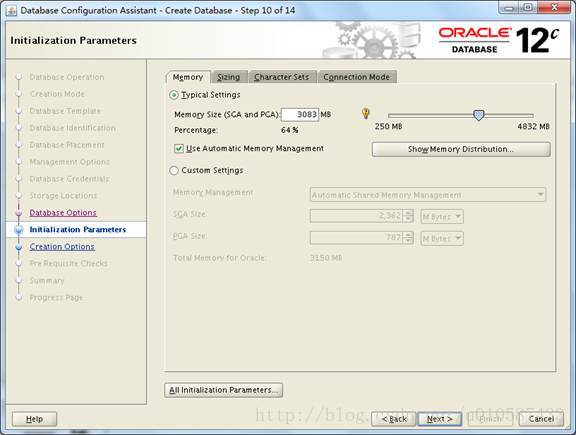
Task: Open the Character Sets tab
Action: pos(282,77)
